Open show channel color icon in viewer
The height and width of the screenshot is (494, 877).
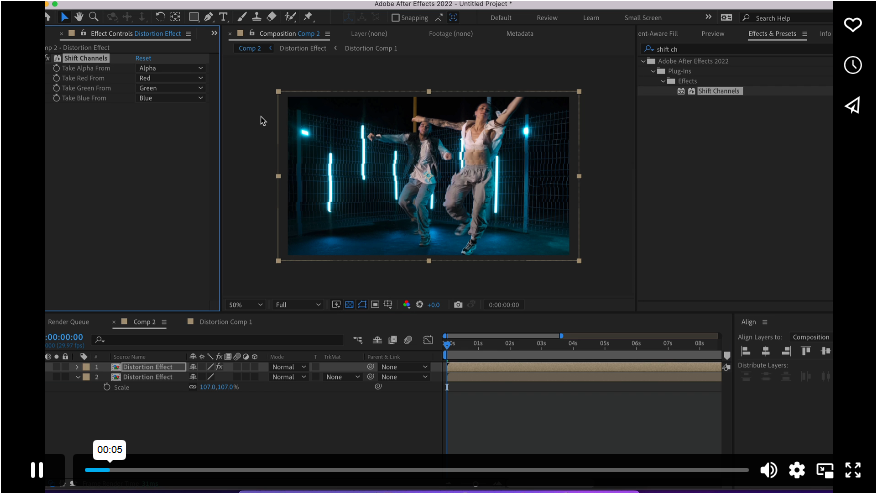pyautogui.click(x=407, y=304)
